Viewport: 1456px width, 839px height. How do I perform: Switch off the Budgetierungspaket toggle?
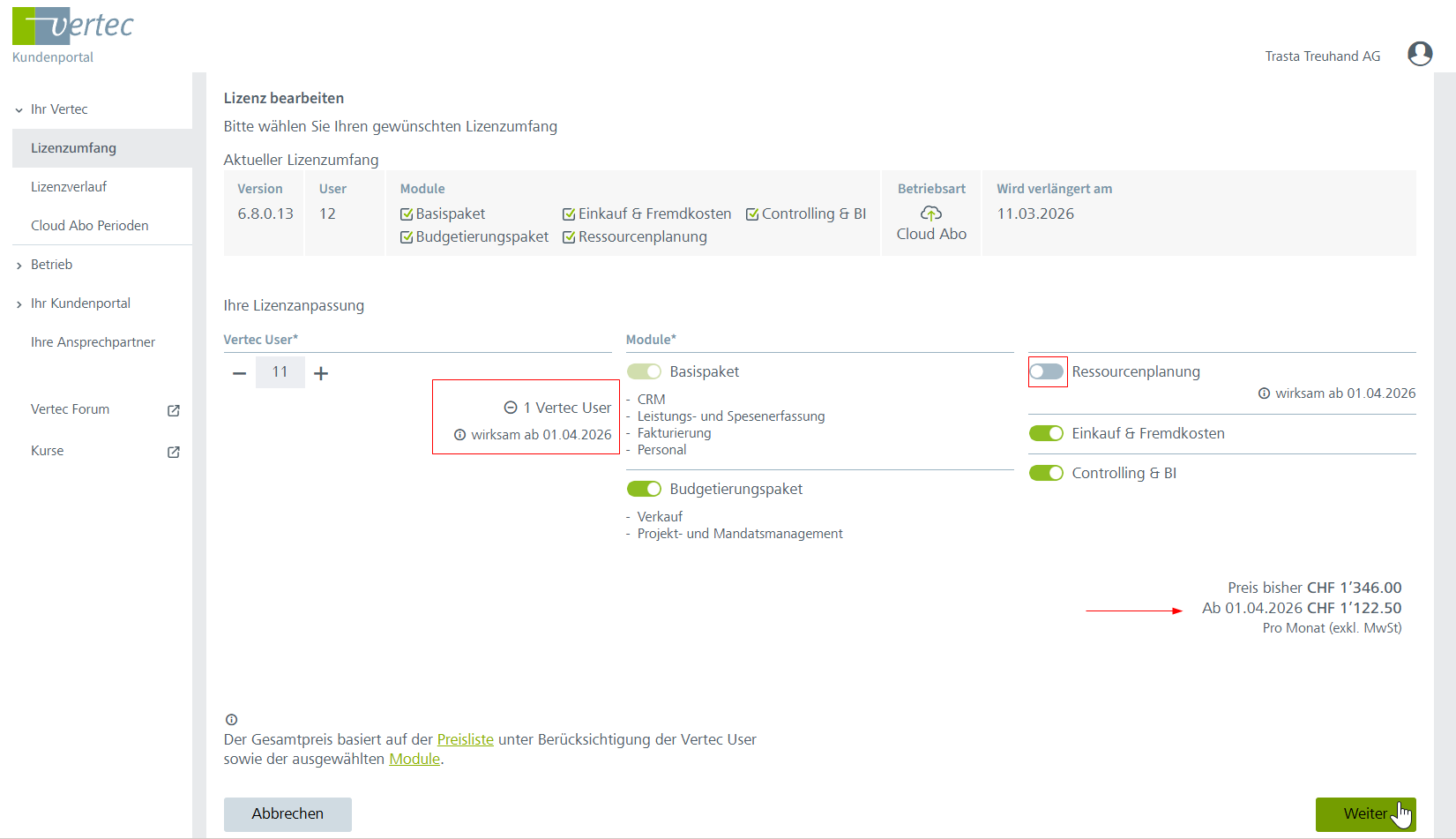pyautogui.click(x=644, y=489)
